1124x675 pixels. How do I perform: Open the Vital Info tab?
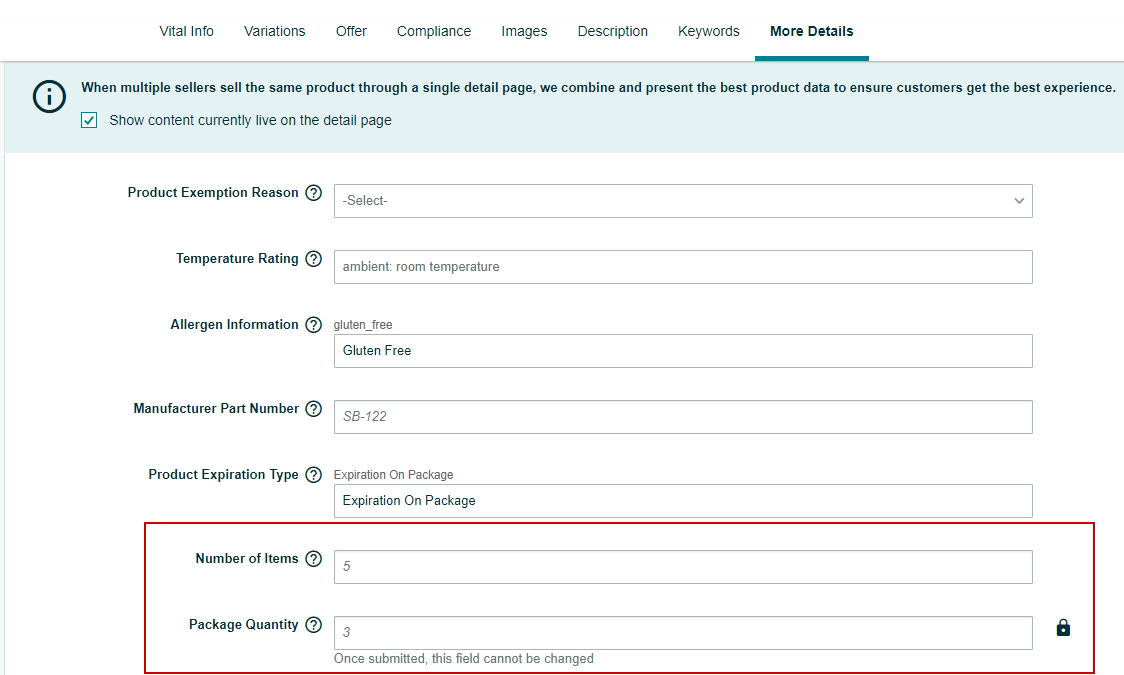pos(186,31)
